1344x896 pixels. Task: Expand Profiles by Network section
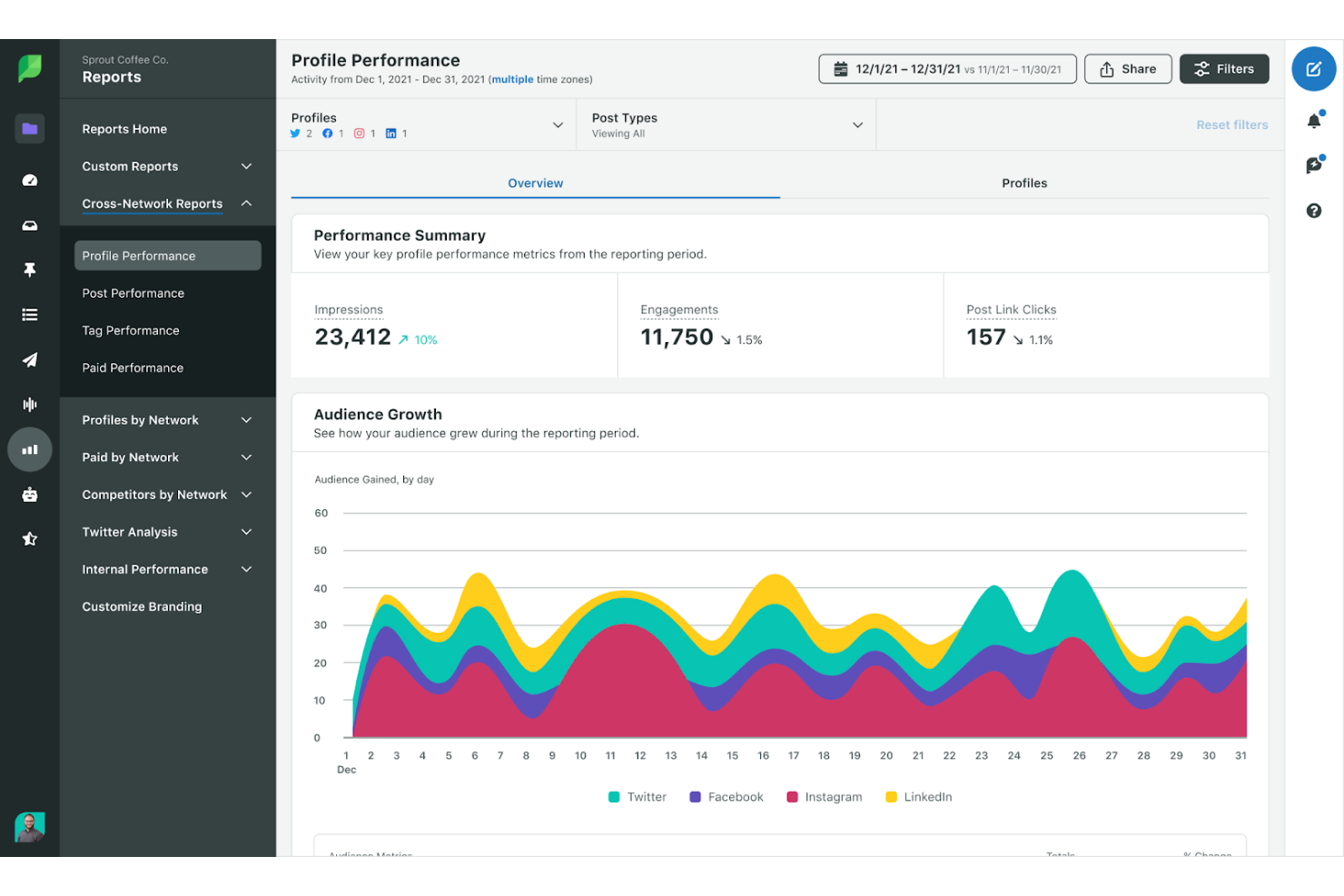(167, 420)
